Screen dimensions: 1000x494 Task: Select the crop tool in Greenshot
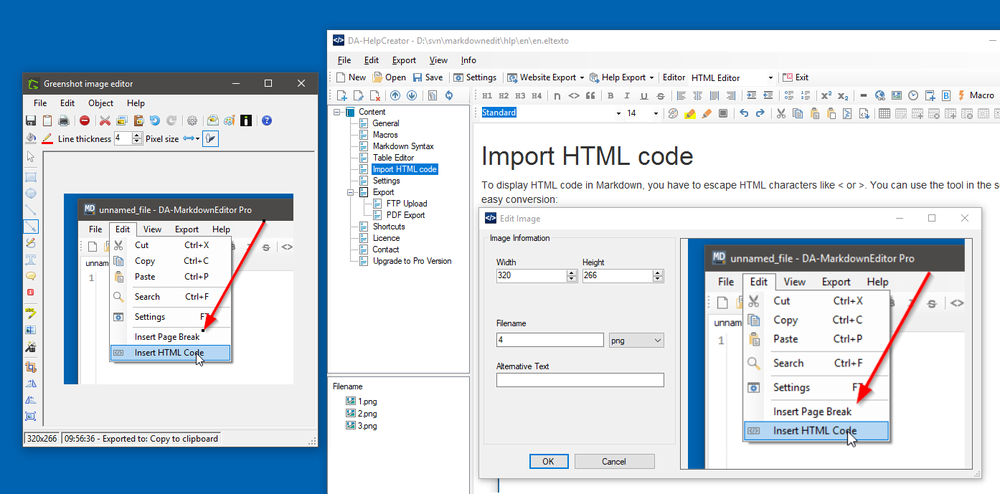click(31, 367)
